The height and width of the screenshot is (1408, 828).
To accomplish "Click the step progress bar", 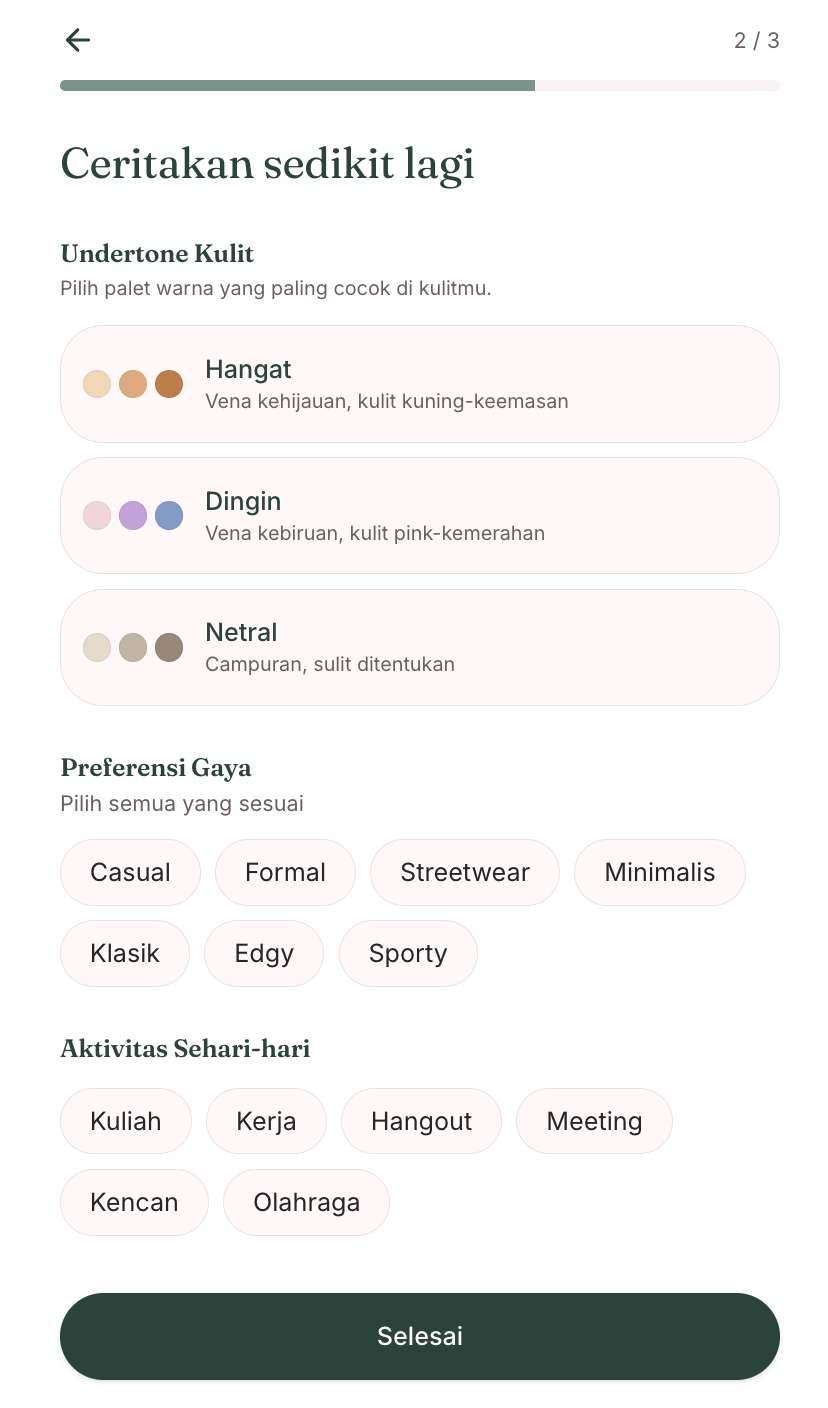I will coord(420,85).
